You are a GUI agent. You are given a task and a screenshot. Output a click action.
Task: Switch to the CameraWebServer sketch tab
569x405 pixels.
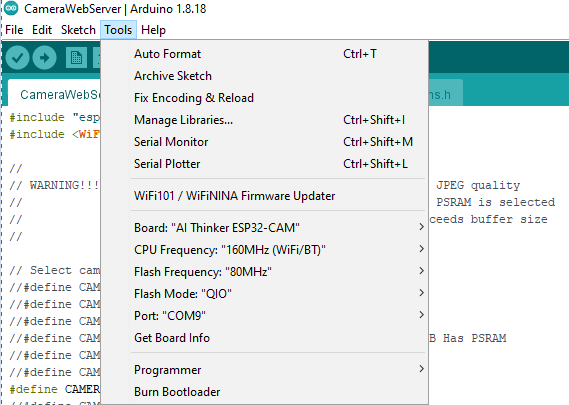54,93
